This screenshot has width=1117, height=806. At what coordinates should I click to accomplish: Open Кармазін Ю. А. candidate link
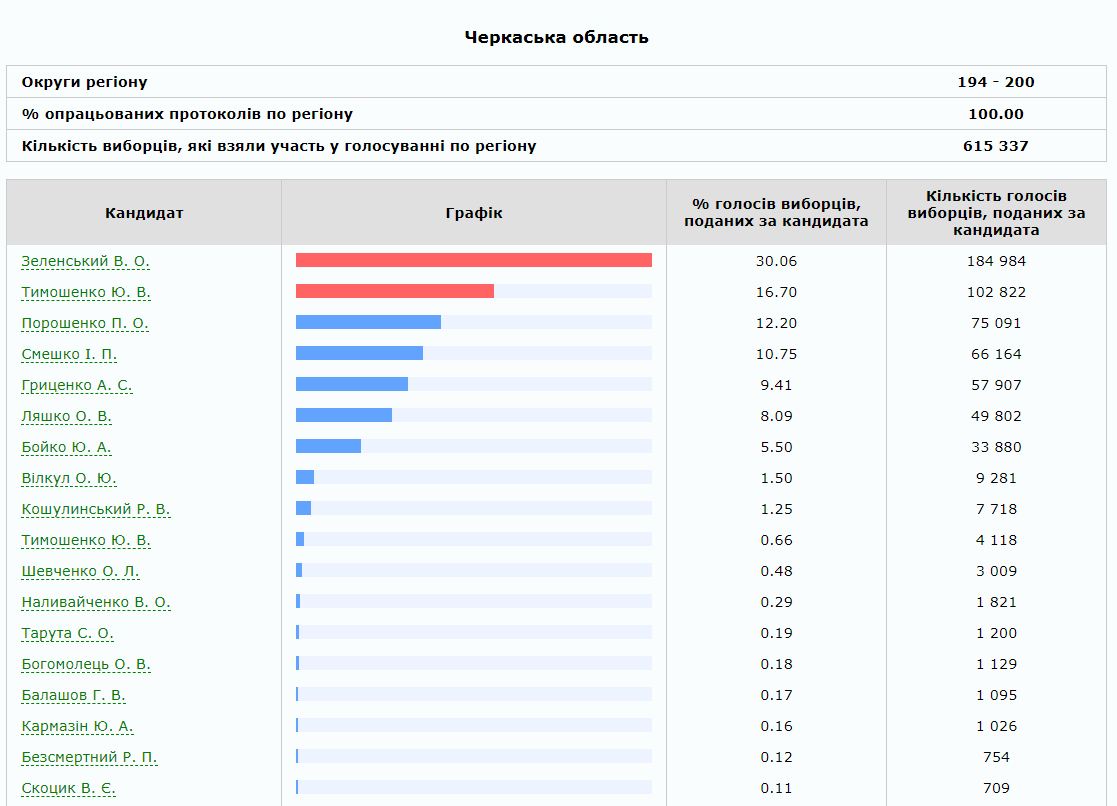point(78,726)
